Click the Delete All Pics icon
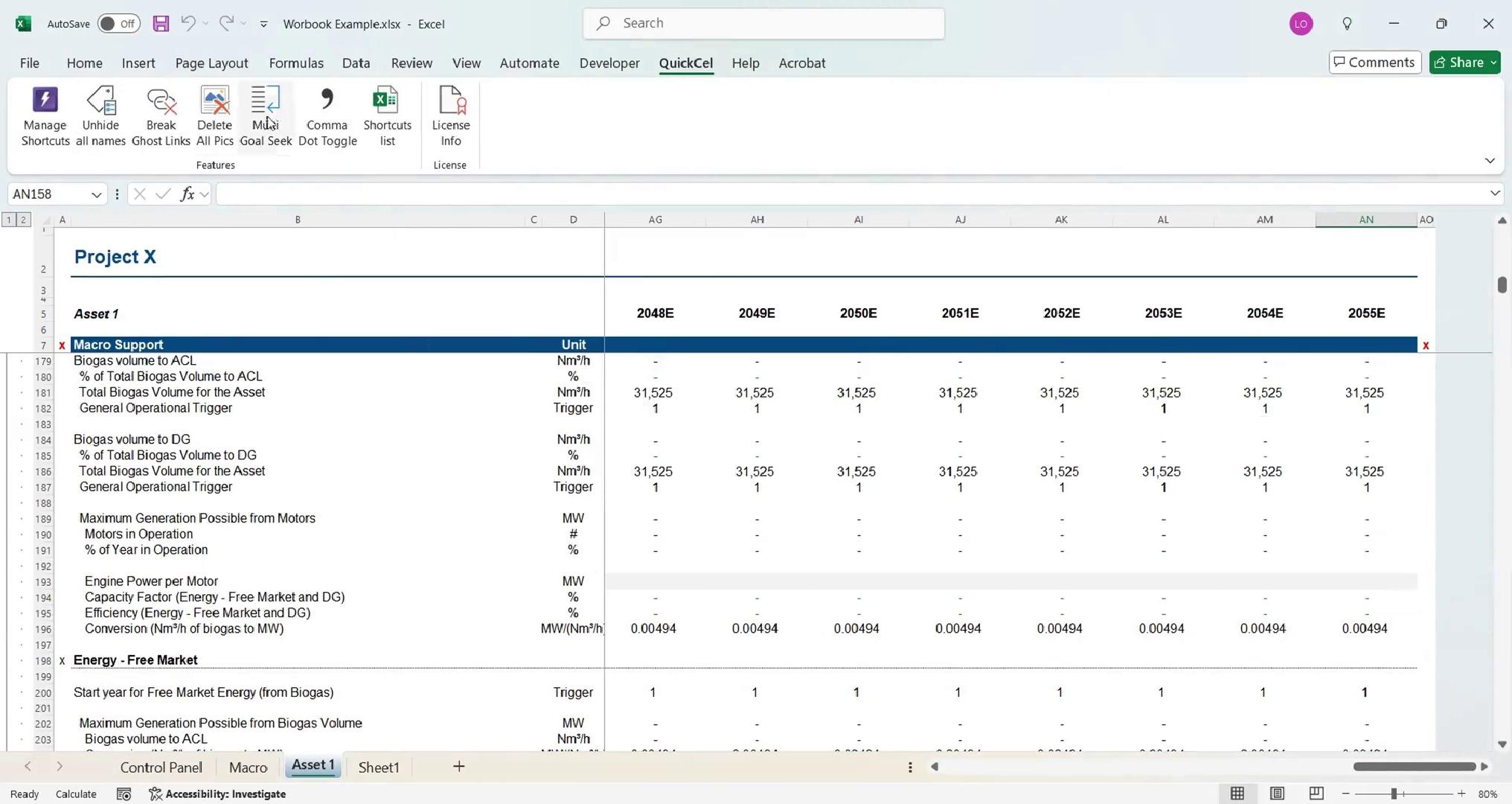Viewport: 1512px width, 804px height. [214, 116]
